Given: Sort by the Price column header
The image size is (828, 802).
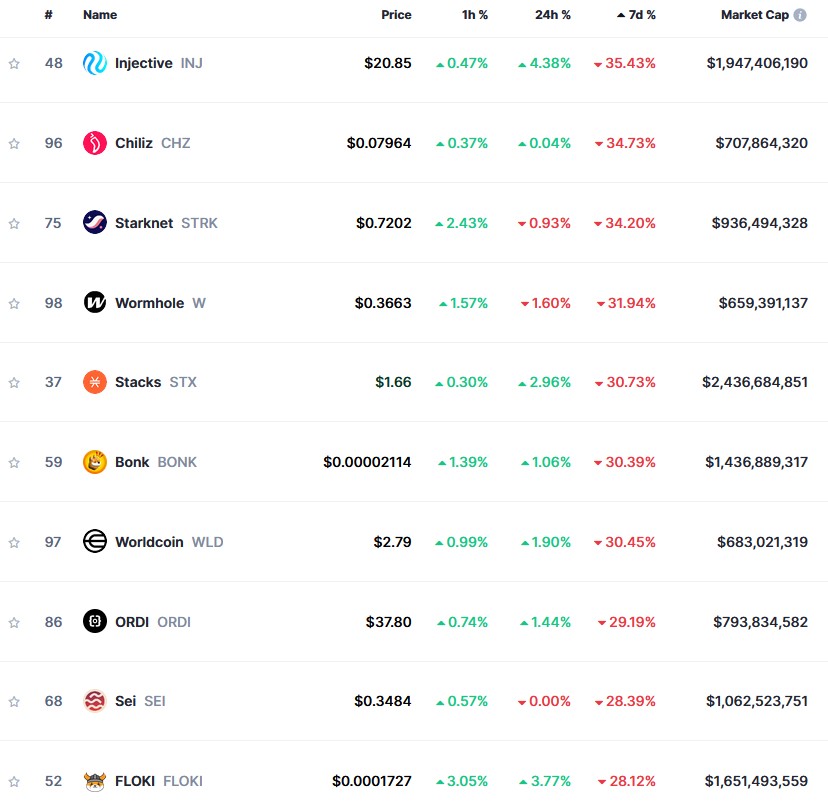Looking at the screenshot, I should tap(396, 15).
